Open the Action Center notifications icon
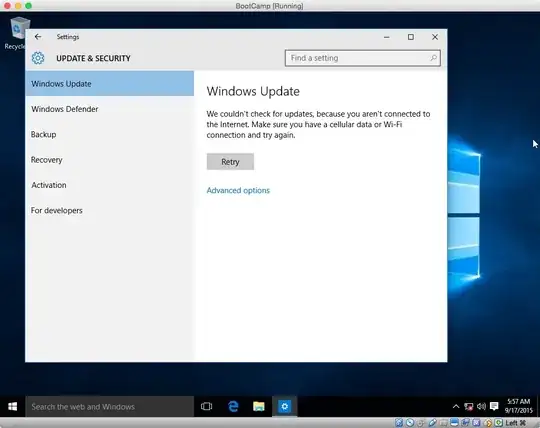This screenshot has height=428, width=540. [x=494, y=406]
